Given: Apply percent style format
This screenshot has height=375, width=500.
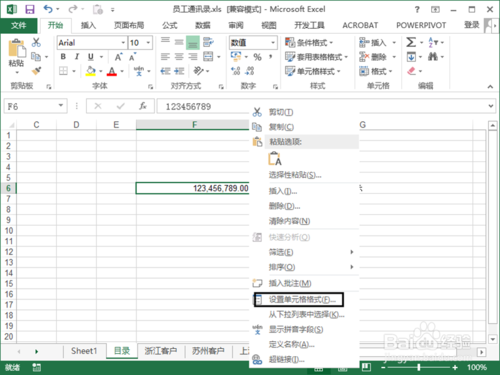Looking at the screenshot, I should pos(257,57).
